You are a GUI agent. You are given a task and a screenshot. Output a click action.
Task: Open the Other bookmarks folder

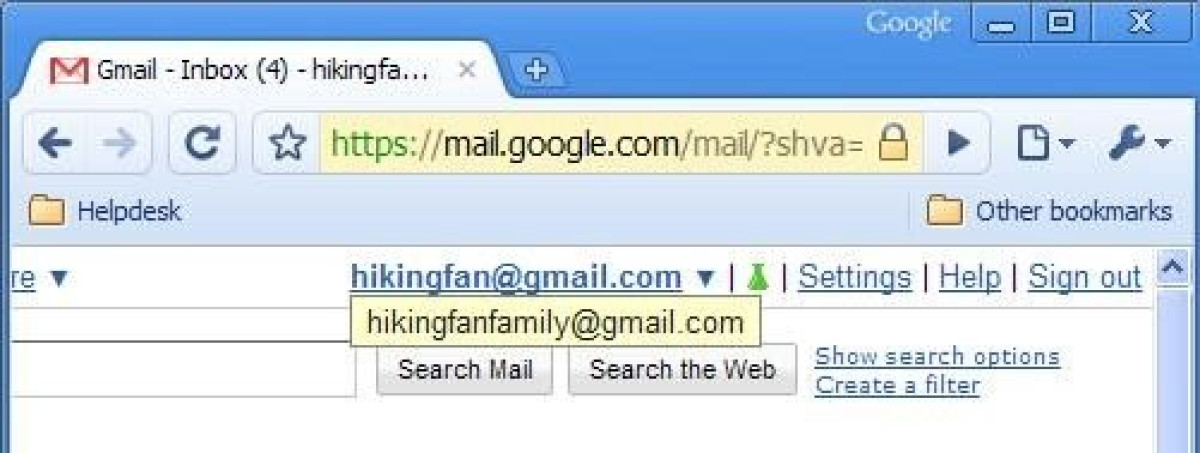pyautogui.click(x=1048, y=211)
